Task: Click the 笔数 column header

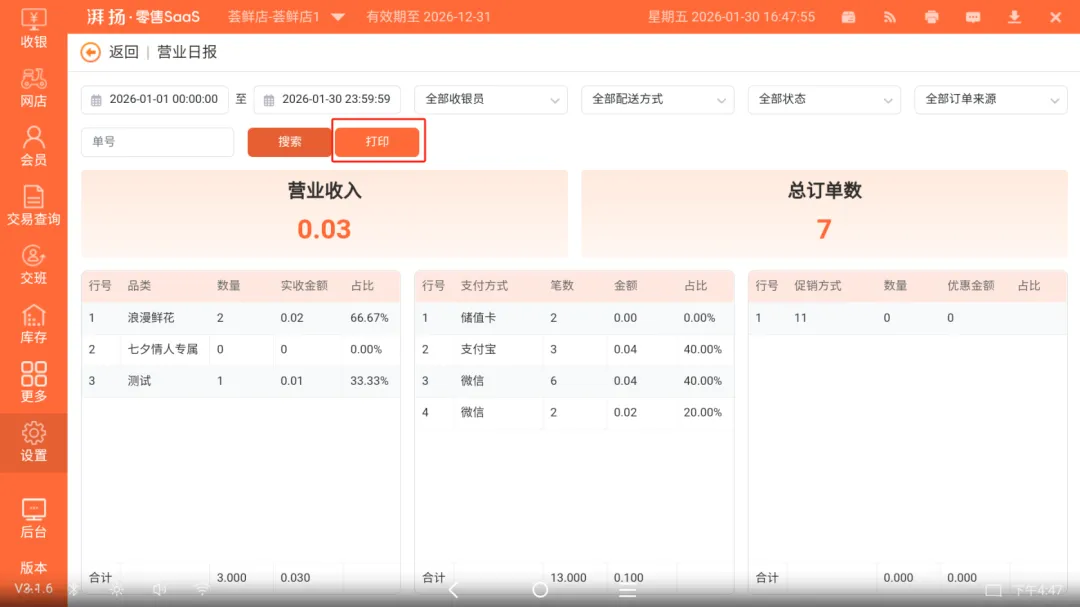Action: (x=561, y=286)
